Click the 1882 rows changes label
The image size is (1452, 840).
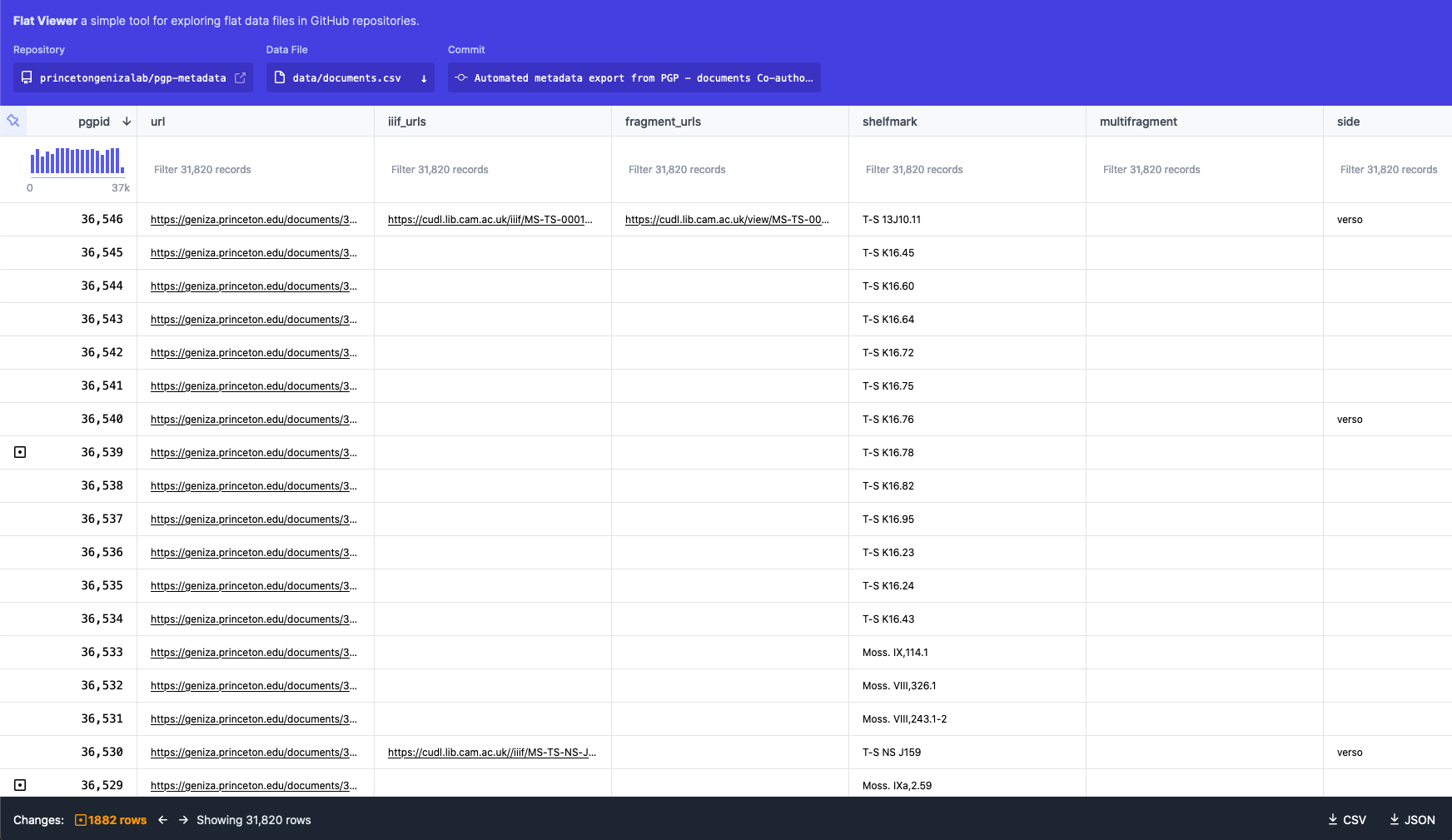tap(117, 820)
